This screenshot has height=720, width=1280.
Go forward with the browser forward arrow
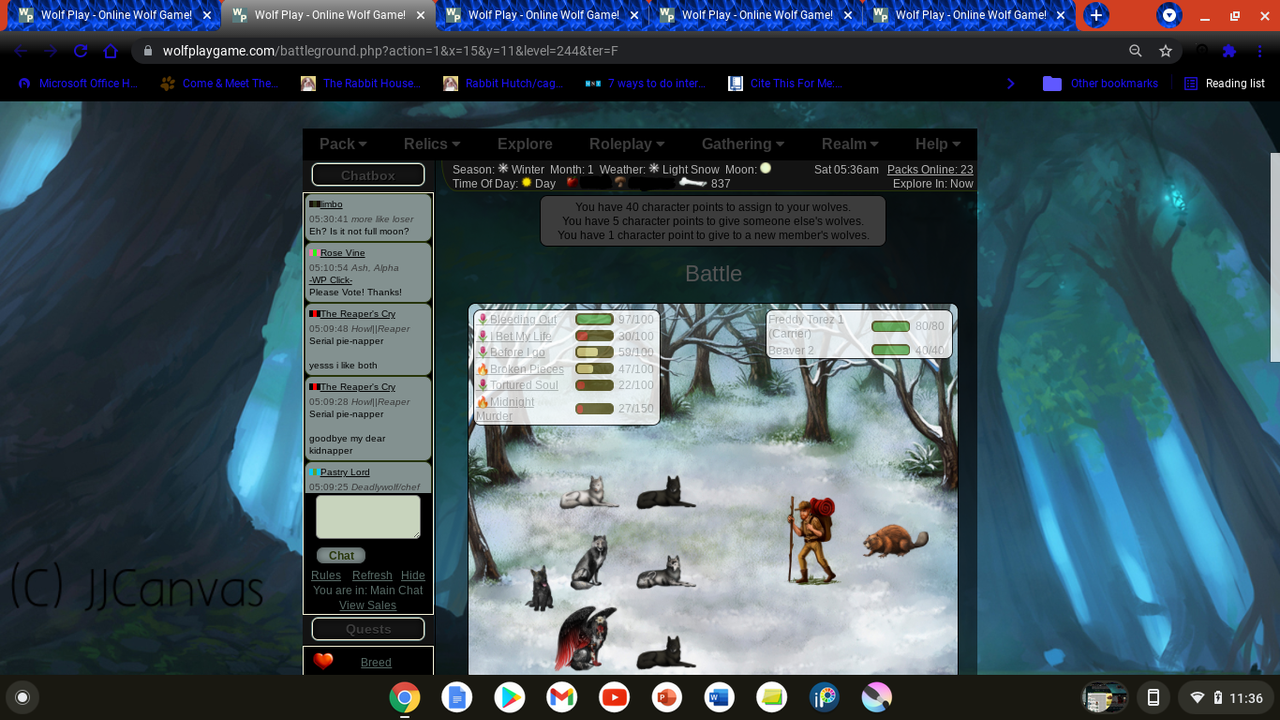(x=51, y=51)
